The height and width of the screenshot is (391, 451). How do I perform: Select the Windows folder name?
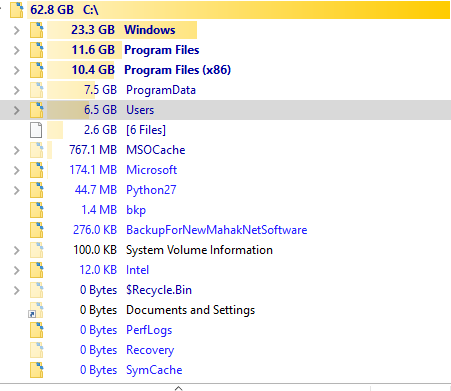tap(150, 30)
